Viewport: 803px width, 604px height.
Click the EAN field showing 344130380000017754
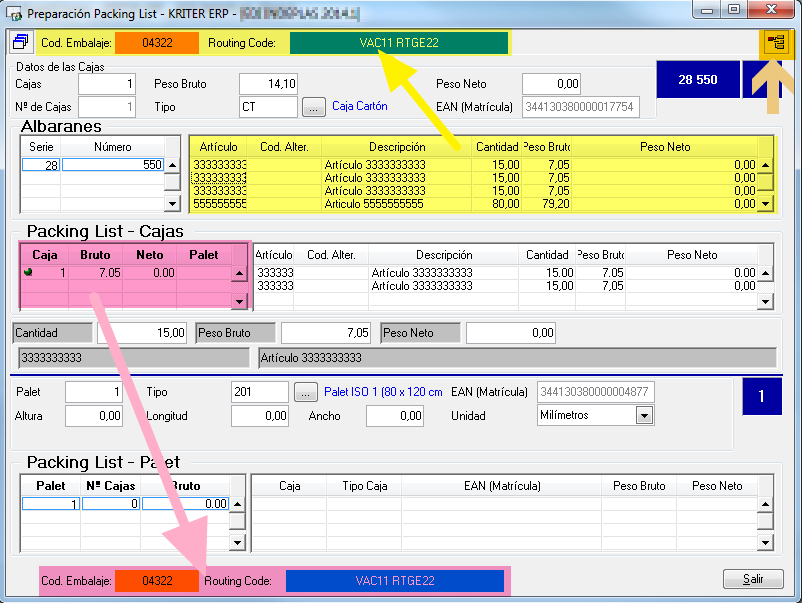coord(581,107)
